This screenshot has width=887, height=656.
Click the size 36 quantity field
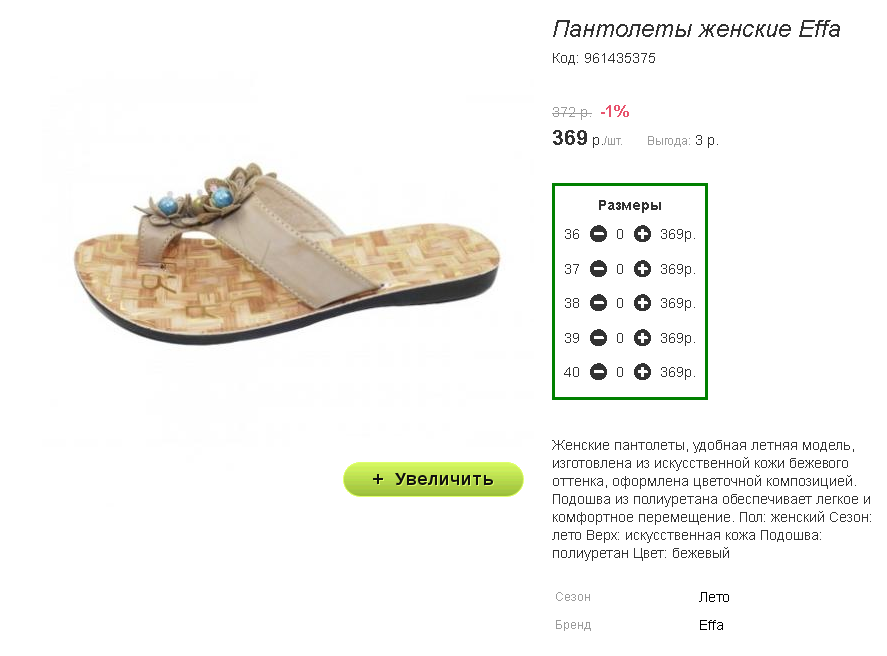point(620,234)
